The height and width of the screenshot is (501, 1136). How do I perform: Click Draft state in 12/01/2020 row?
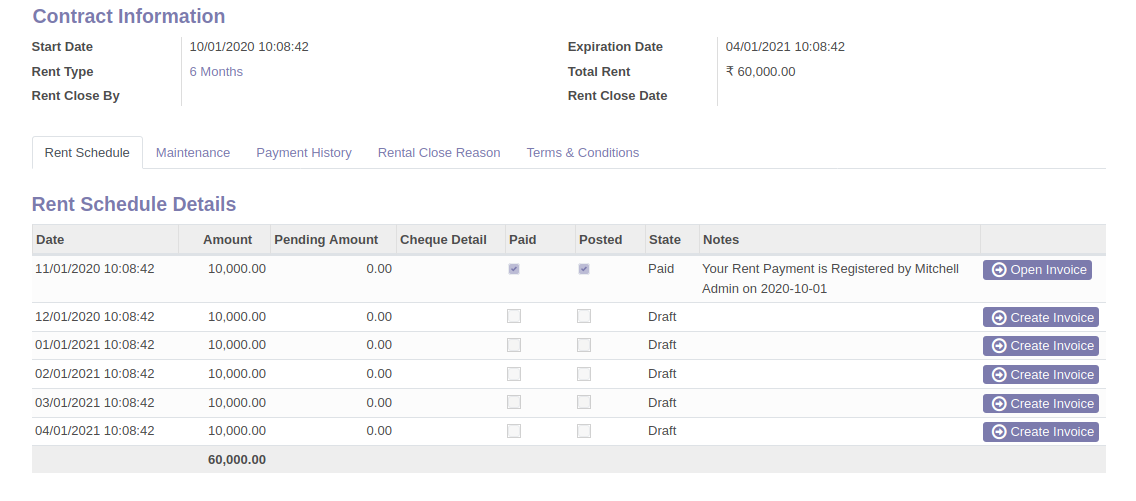click(x=662, y=316)
